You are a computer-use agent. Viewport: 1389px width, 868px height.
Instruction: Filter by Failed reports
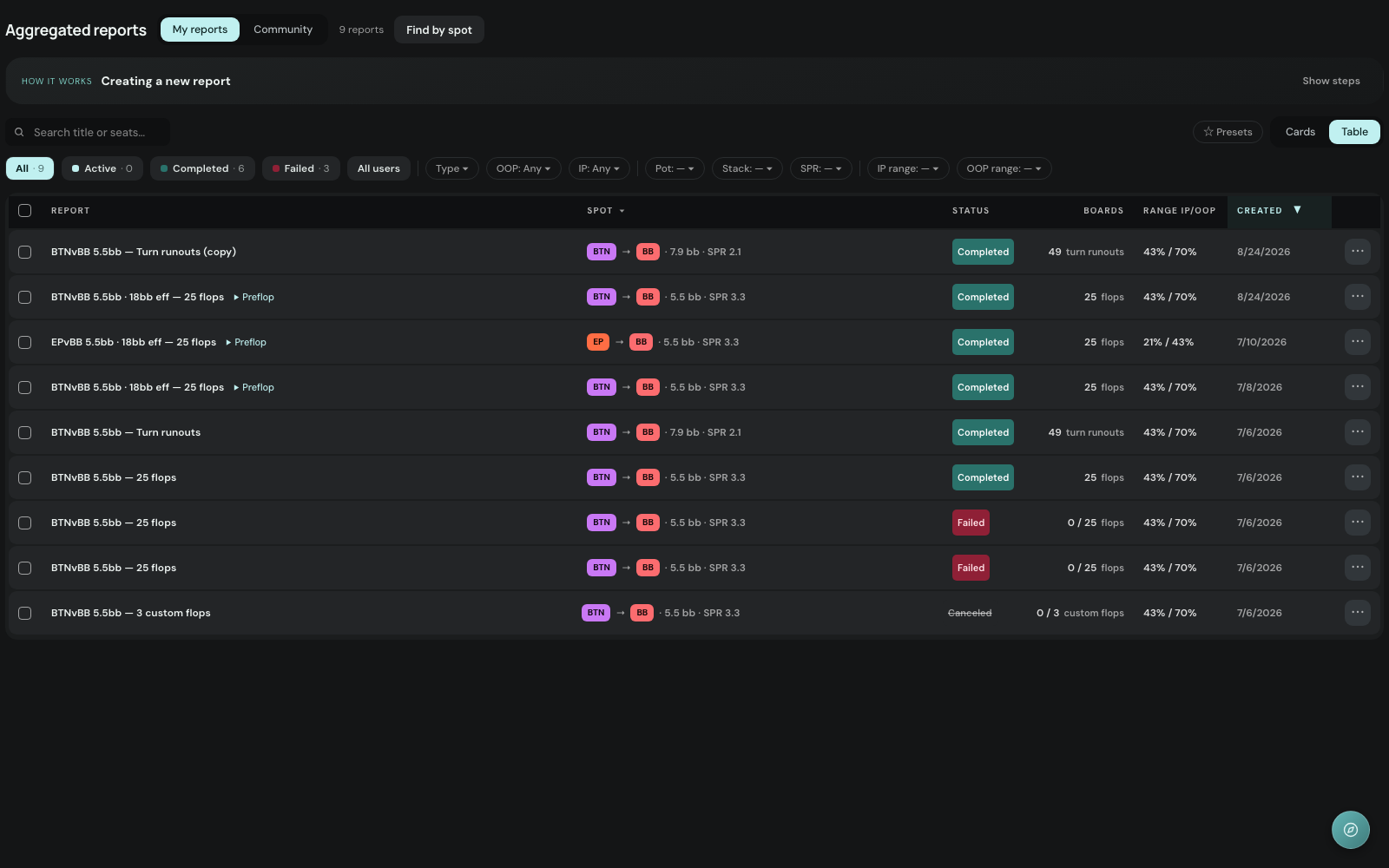(x=300, y=168)
